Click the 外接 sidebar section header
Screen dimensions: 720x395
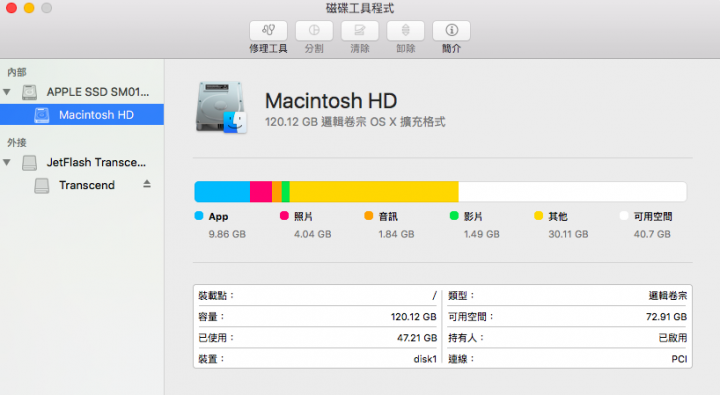(x=17, y=143)
